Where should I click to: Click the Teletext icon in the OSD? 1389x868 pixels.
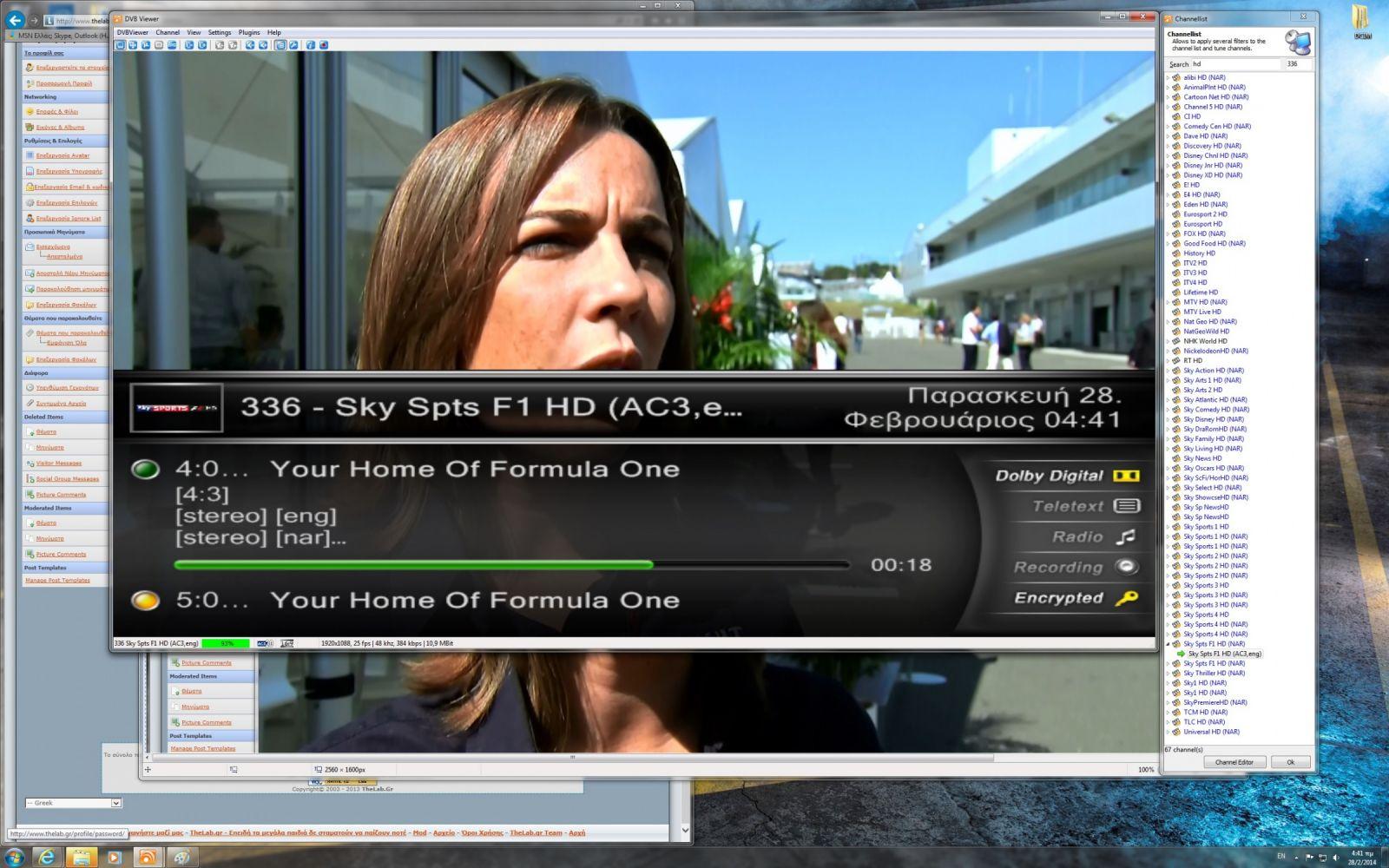pos(1126,506)
